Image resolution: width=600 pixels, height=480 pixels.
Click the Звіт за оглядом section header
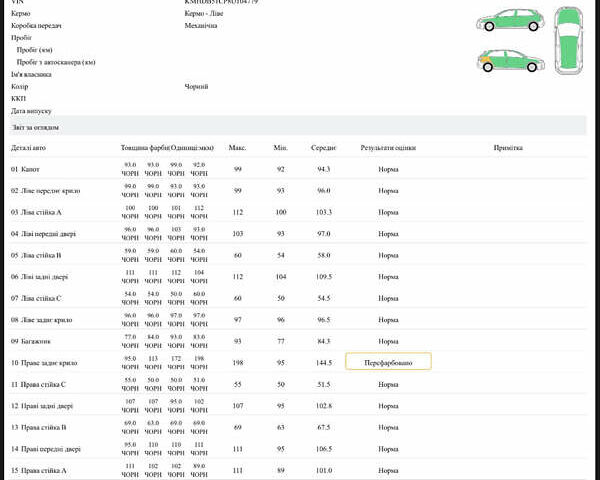click(36, 127)
